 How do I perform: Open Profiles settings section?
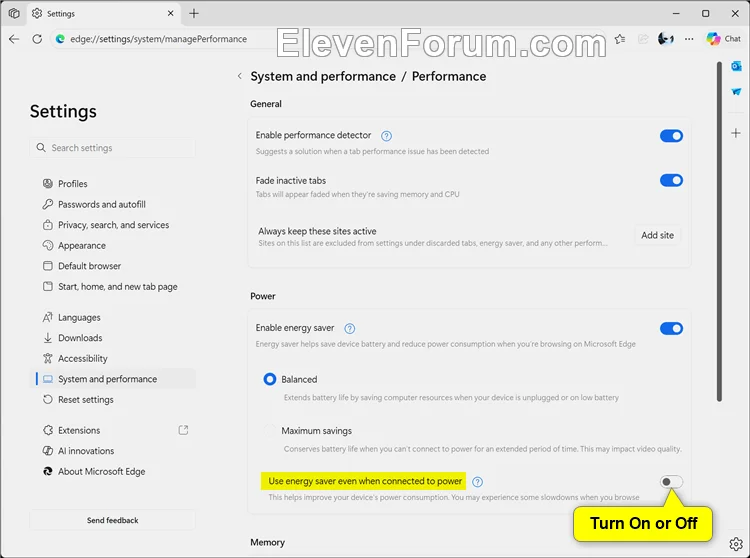(113, 184)
